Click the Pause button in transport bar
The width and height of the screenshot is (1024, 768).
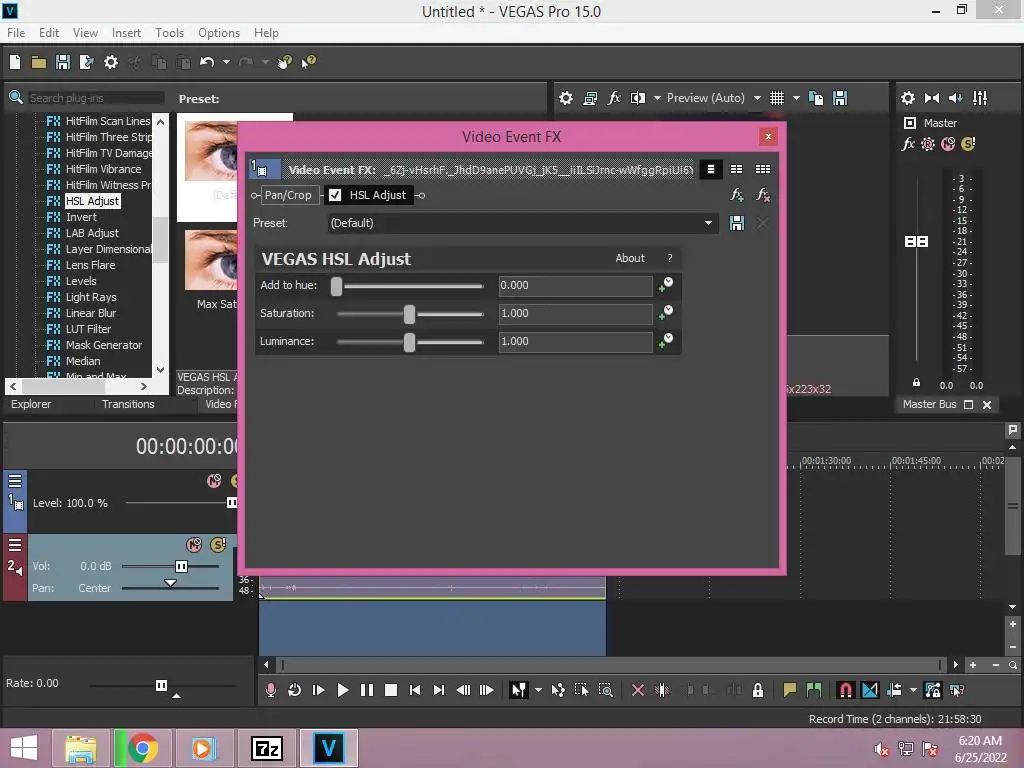tap(366, 690)
